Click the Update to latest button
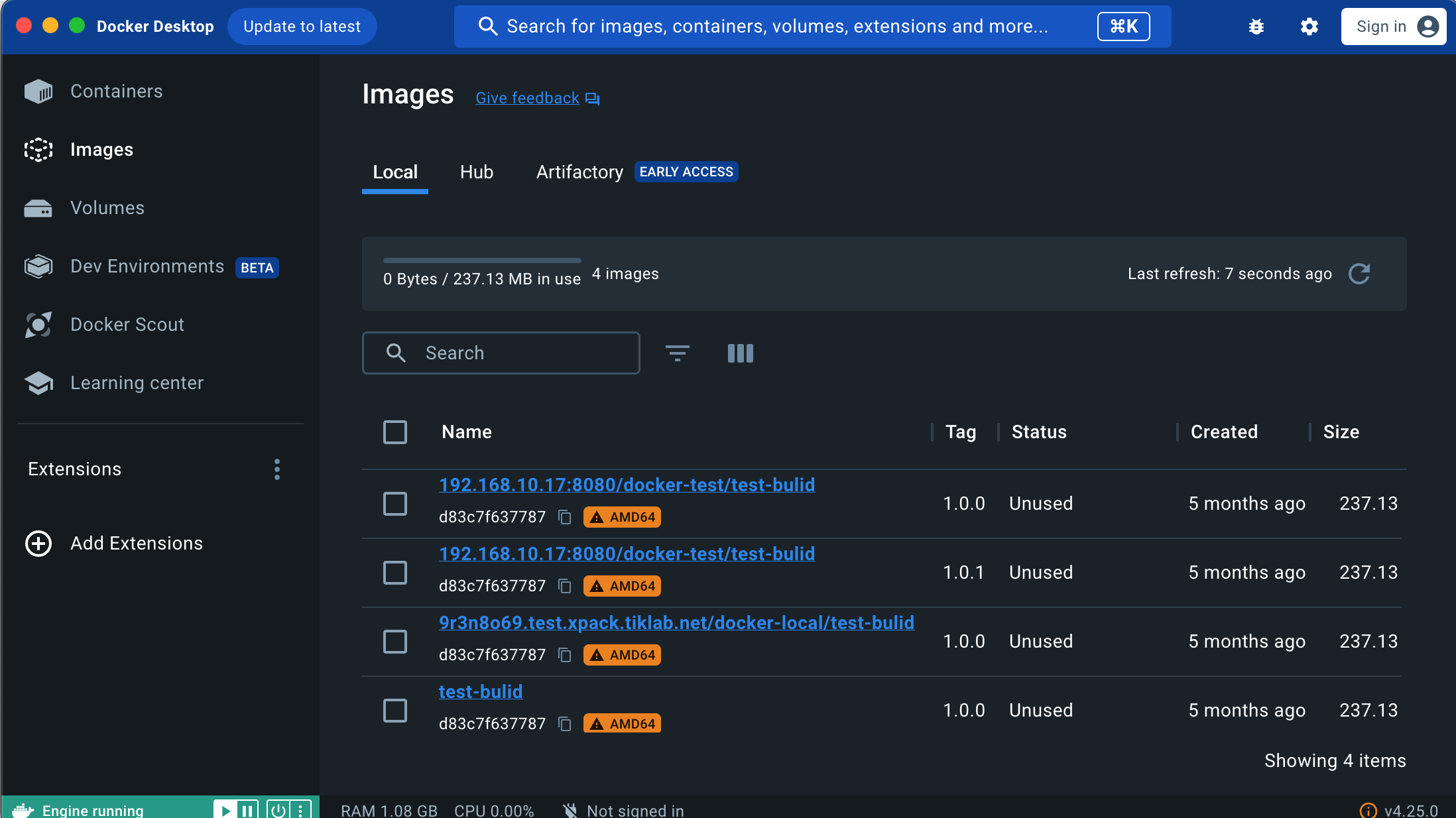Viewport: 1456px width, 818px height. click(302, 27)
